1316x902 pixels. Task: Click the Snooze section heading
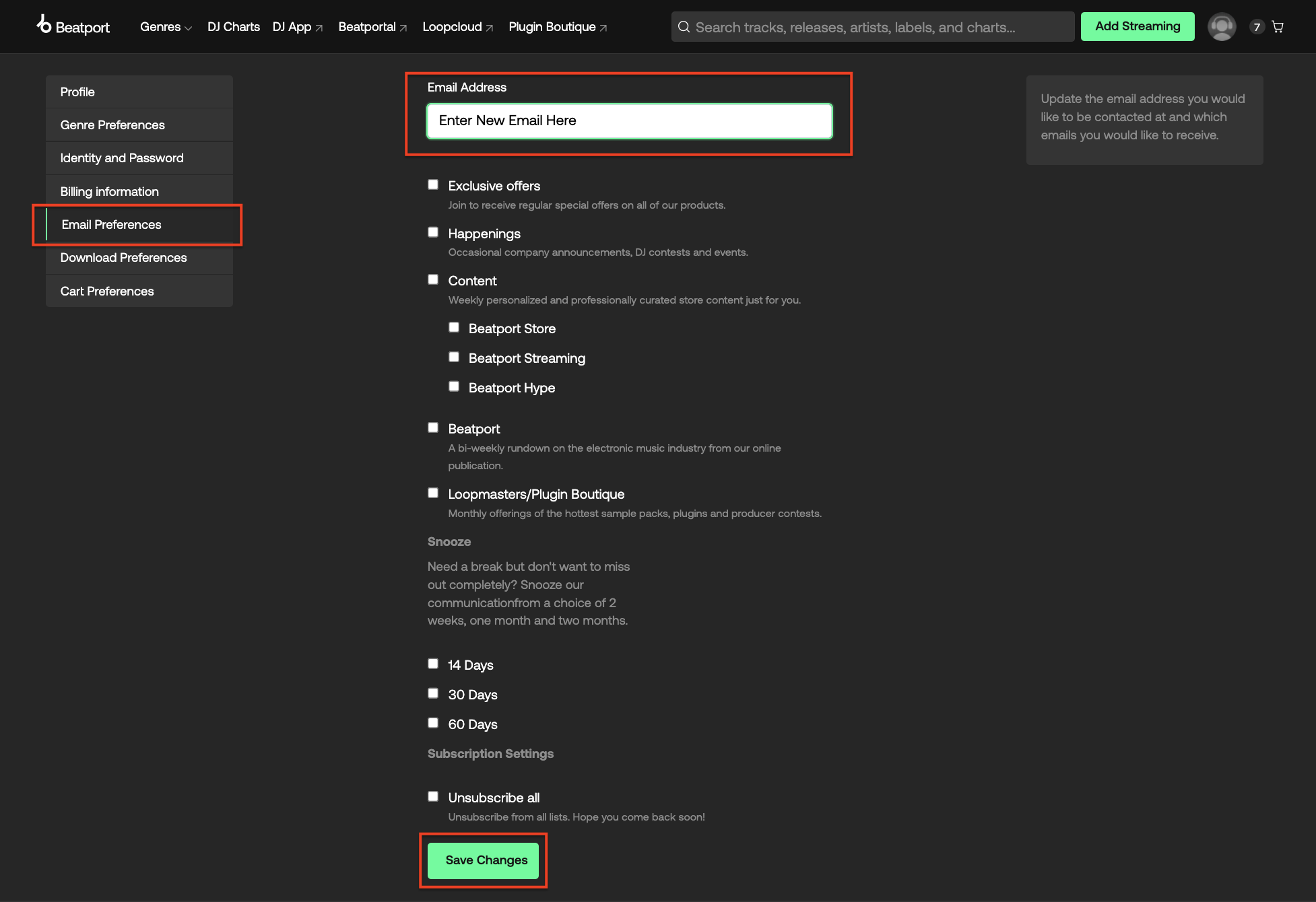[449, 542]
